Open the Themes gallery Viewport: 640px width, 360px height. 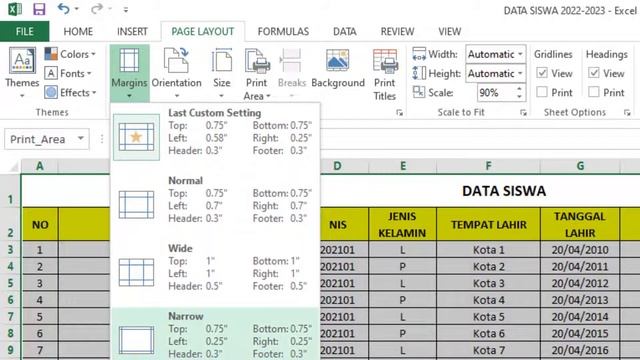tap(22, 73)
